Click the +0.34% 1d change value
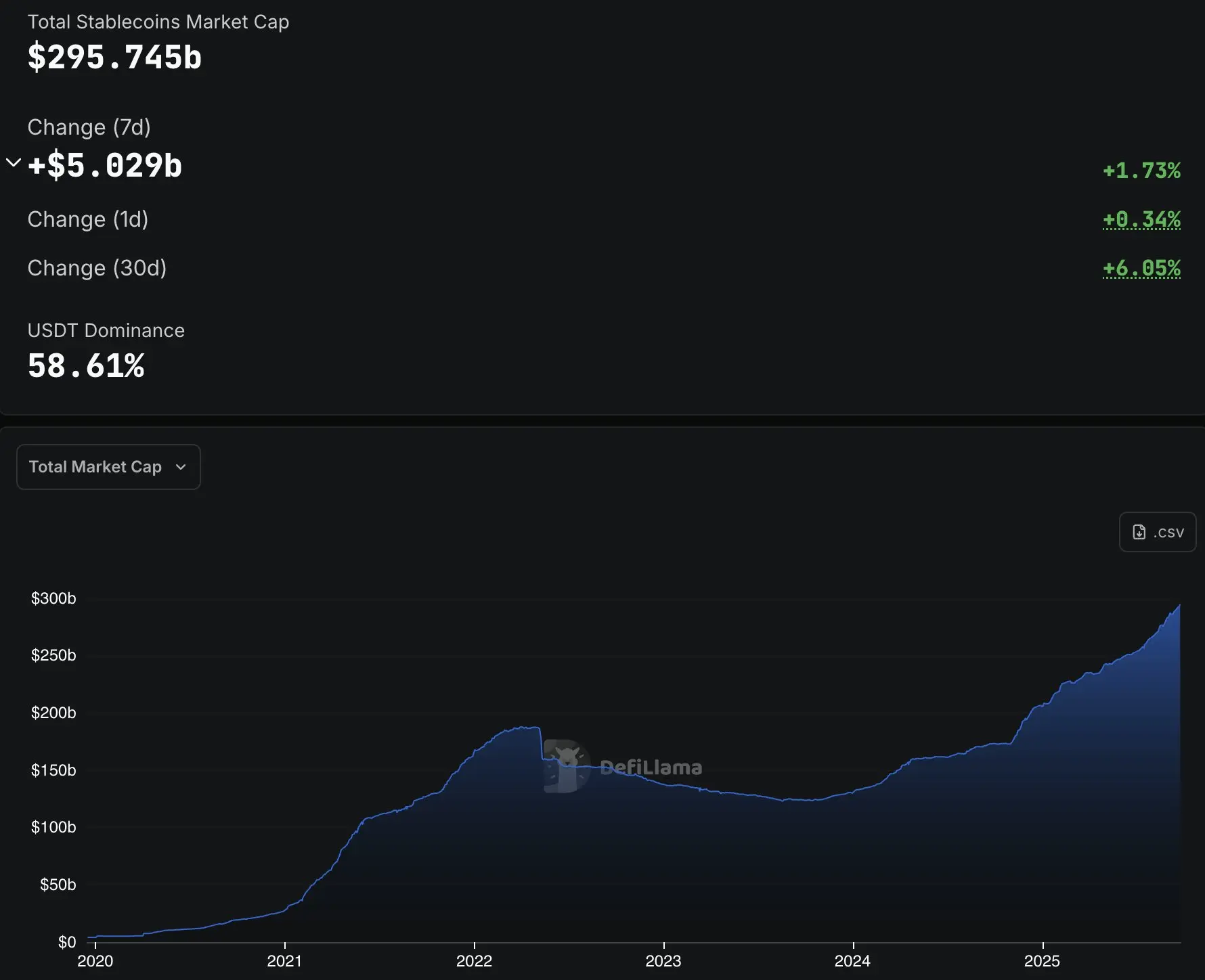1205x980 pixels. (x=1141, y=219)
